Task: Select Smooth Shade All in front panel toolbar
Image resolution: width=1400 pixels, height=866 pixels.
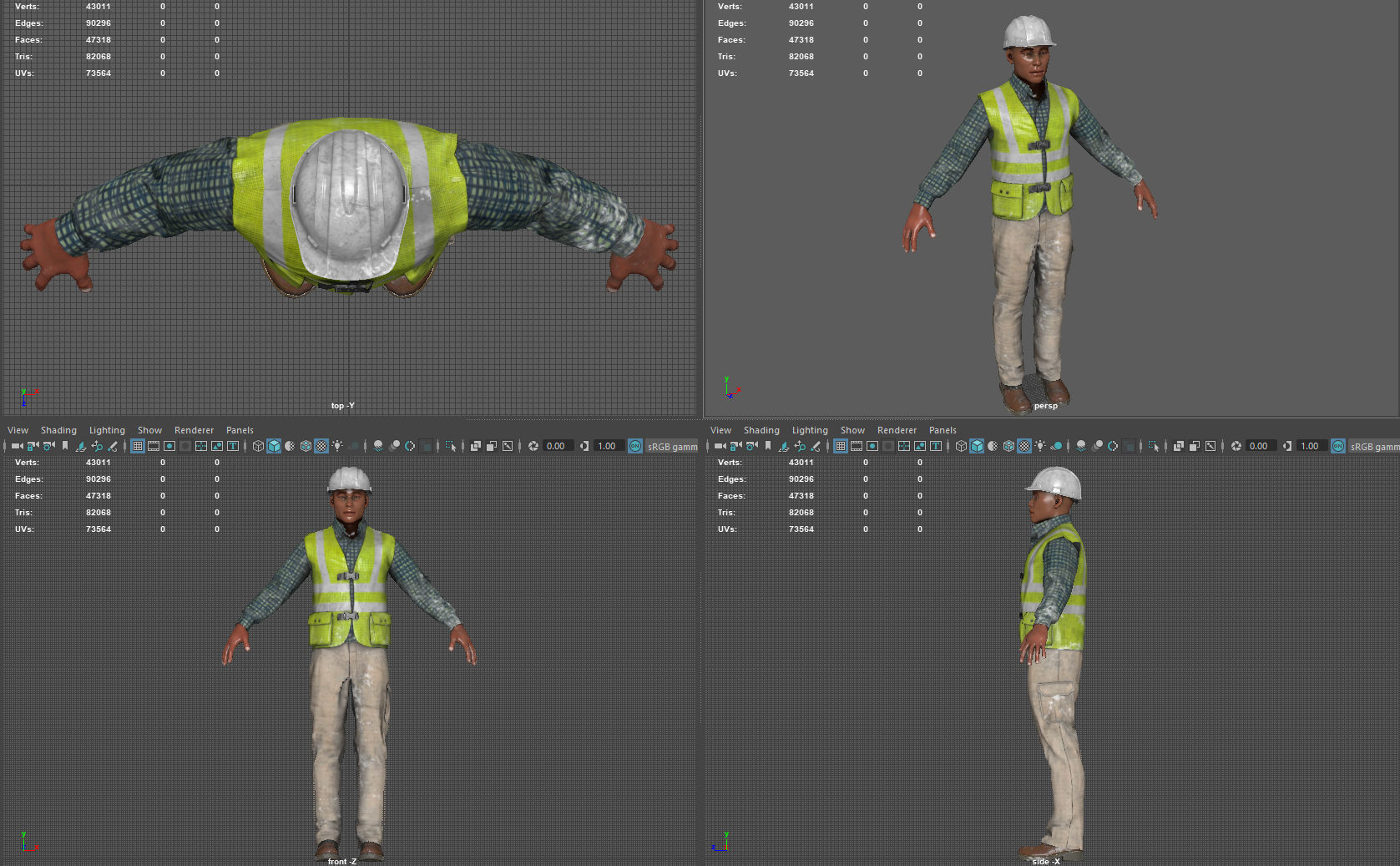Action: [274, 446]
